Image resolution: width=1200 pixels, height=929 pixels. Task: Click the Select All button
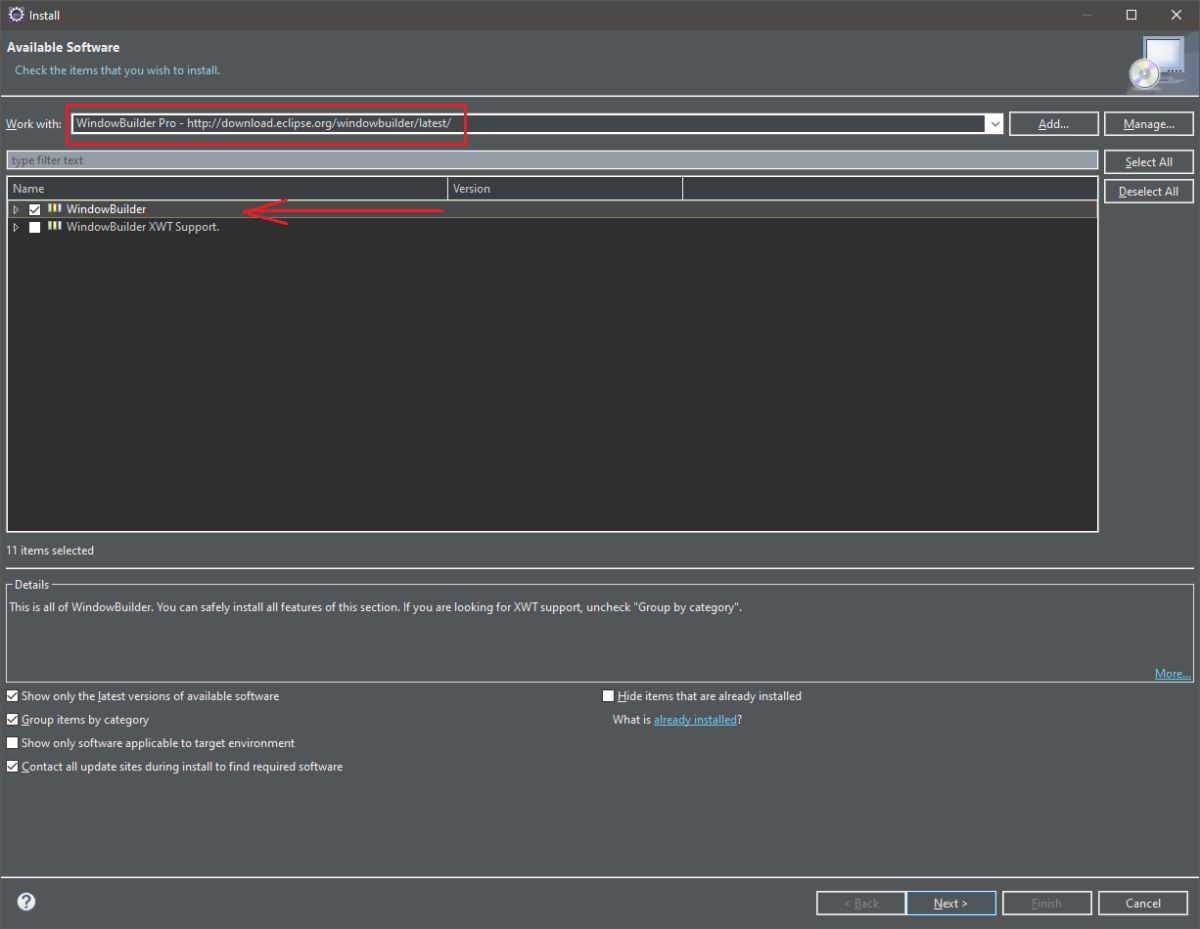tap(1148, 162)
